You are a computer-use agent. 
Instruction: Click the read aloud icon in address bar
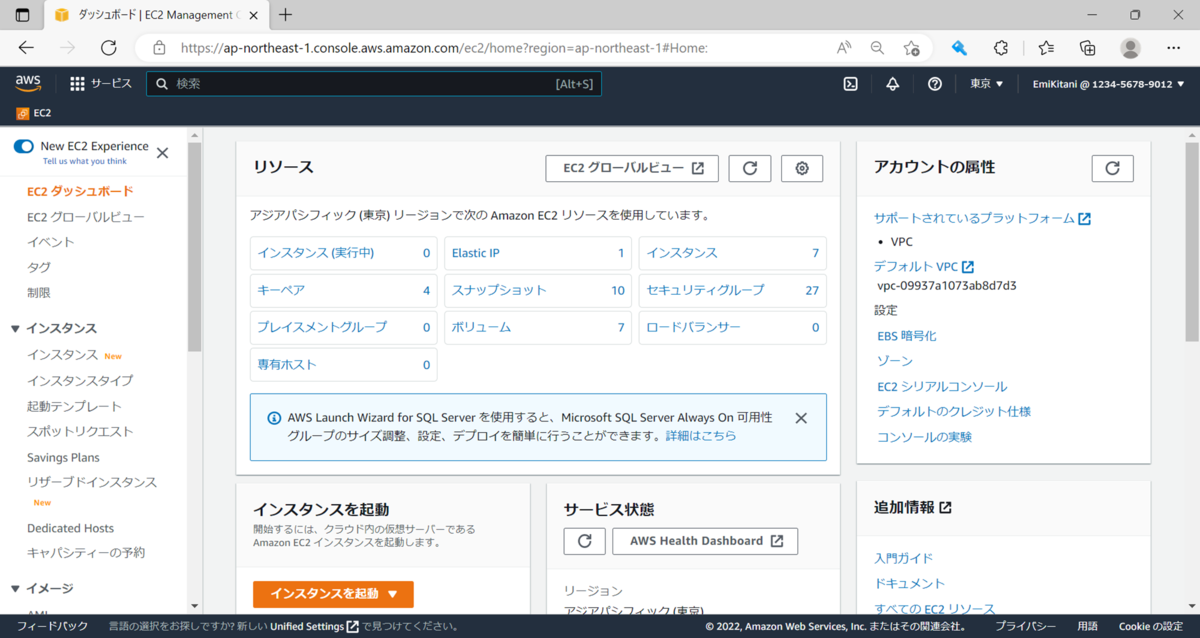pos(844,48)
